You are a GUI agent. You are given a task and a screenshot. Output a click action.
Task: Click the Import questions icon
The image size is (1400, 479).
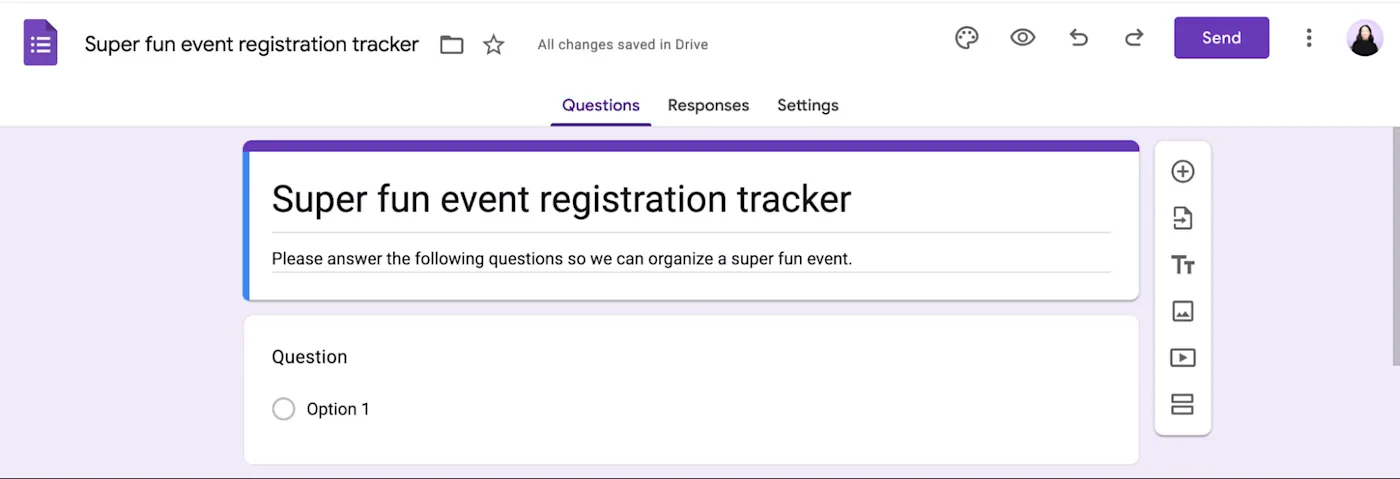pyautogui.click(x=1183, y=218)
